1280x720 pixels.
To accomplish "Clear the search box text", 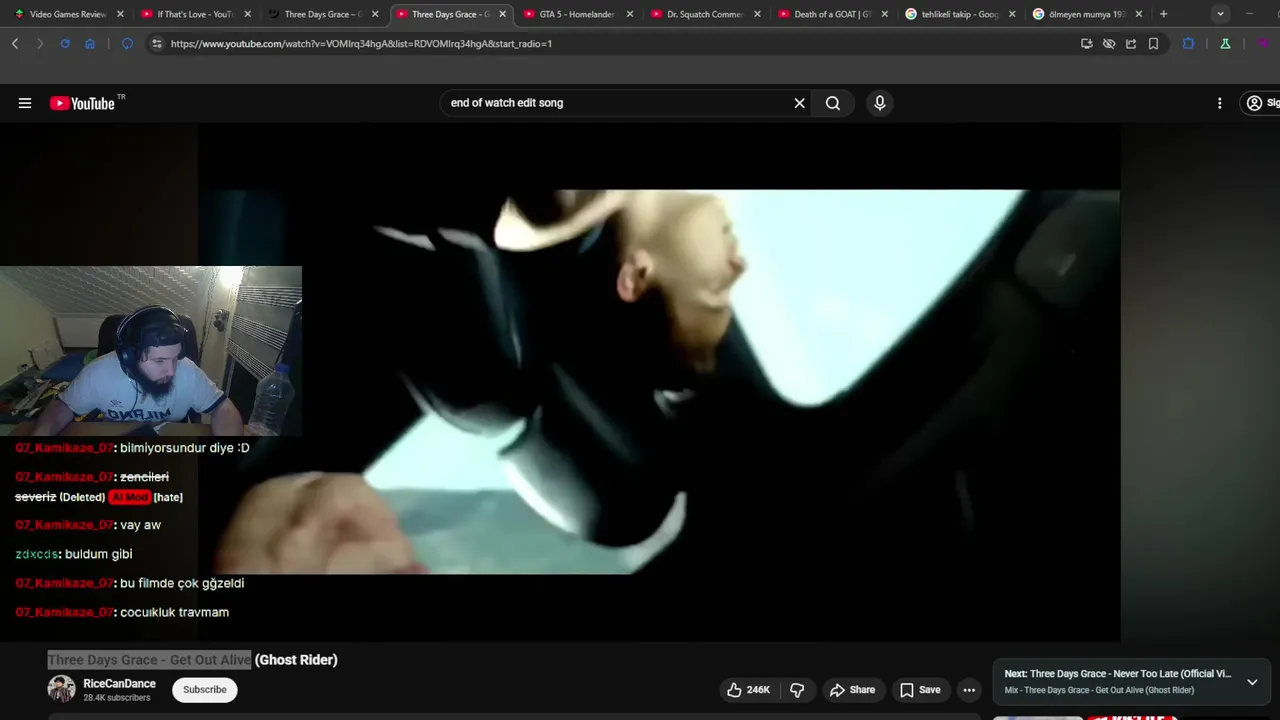I will point(799,103).
